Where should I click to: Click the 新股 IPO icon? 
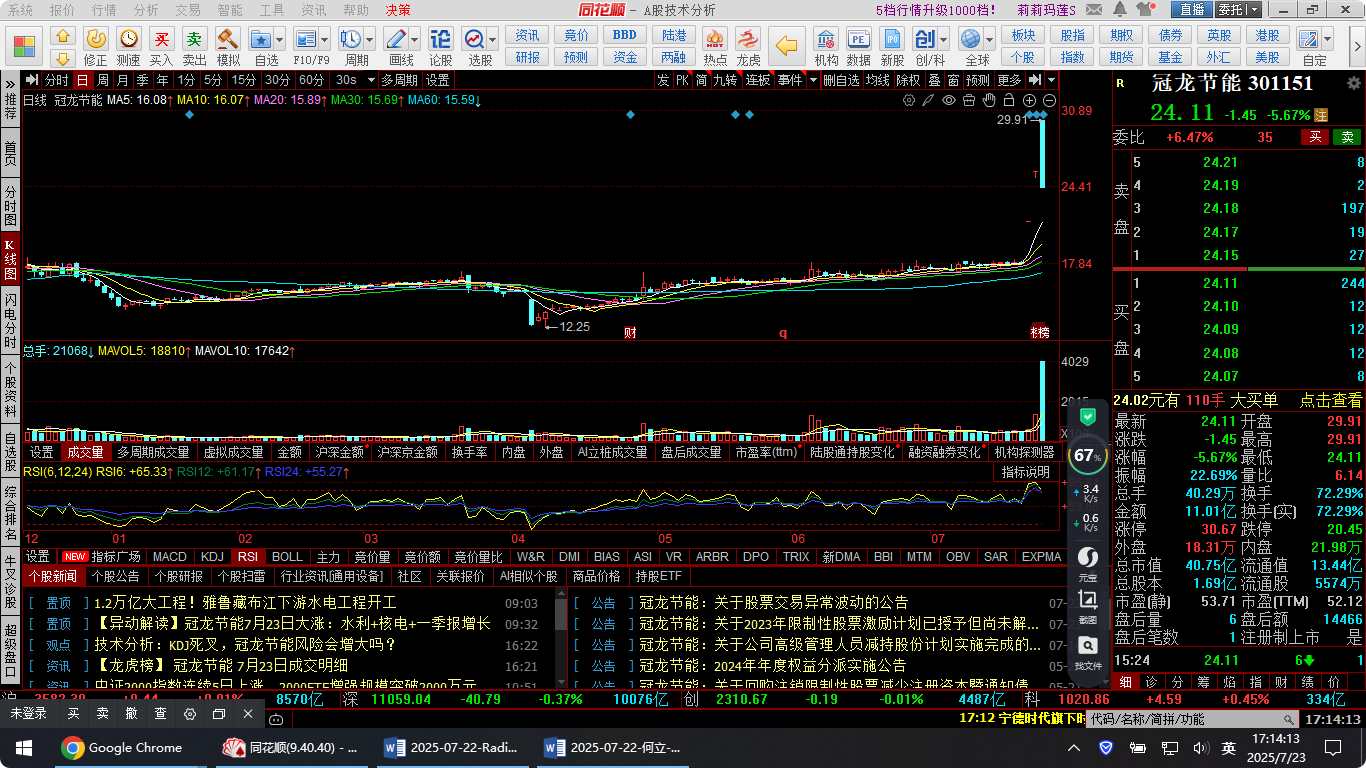click(x=892, y=39)
